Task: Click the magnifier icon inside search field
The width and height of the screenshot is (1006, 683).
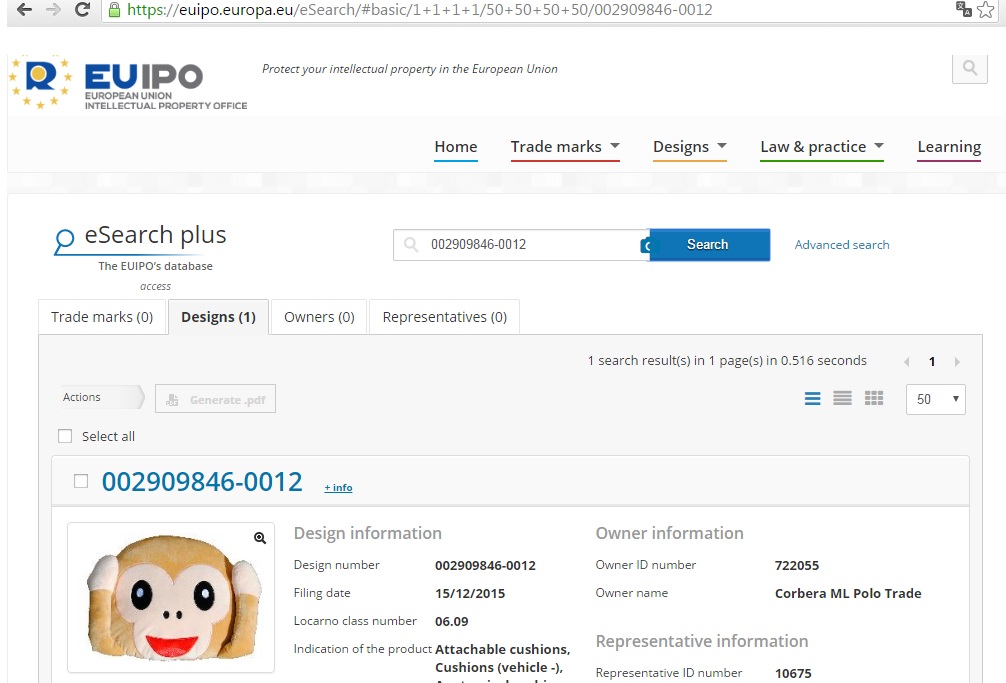Action: 411,244
